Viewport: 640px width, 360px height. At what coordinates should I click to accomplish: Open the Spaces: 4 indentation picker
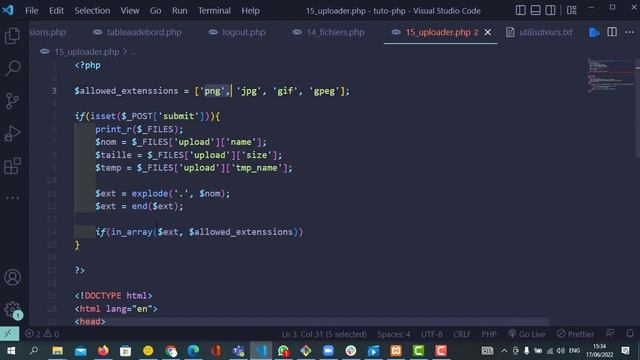pos(393,334)
